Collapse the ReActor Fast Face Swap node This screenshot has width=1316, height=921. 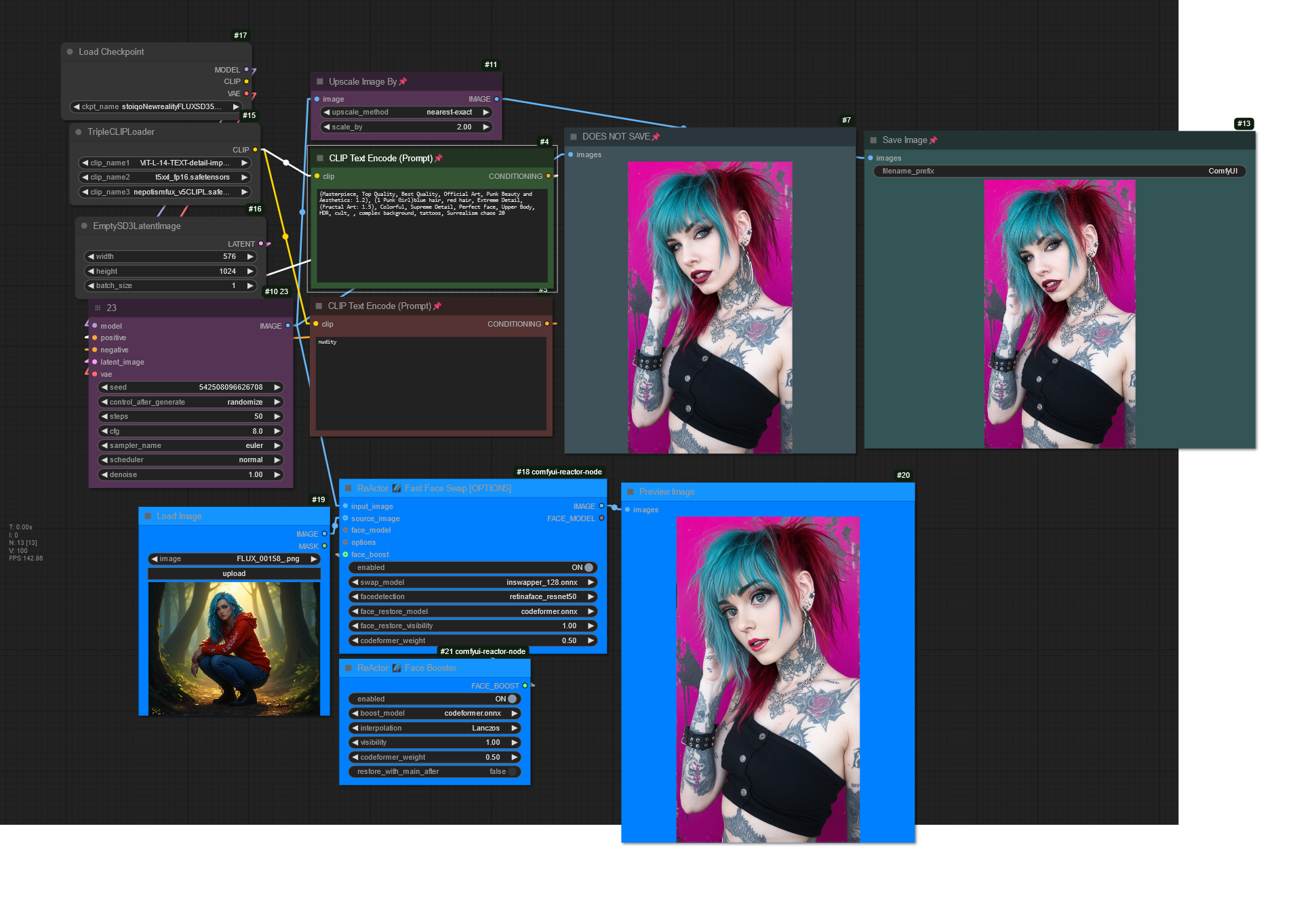tap(348, 488)
